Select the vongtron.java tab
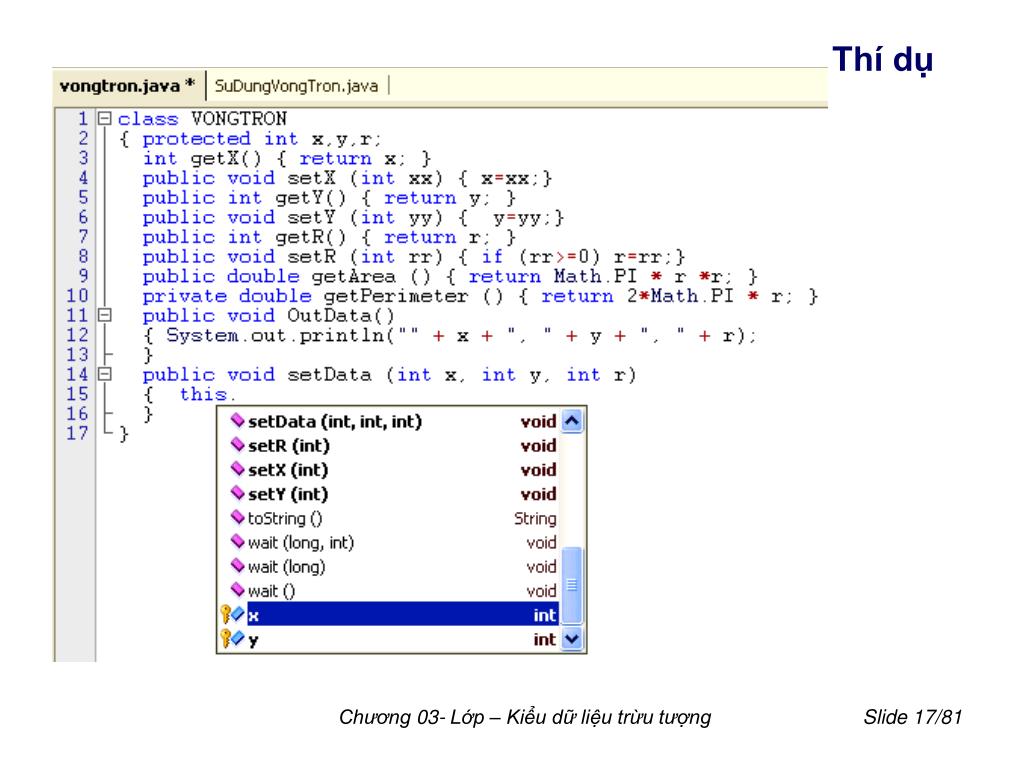The width and height of the screenshot is (1024, 768). pyautogui.click(x=127, y=86)
